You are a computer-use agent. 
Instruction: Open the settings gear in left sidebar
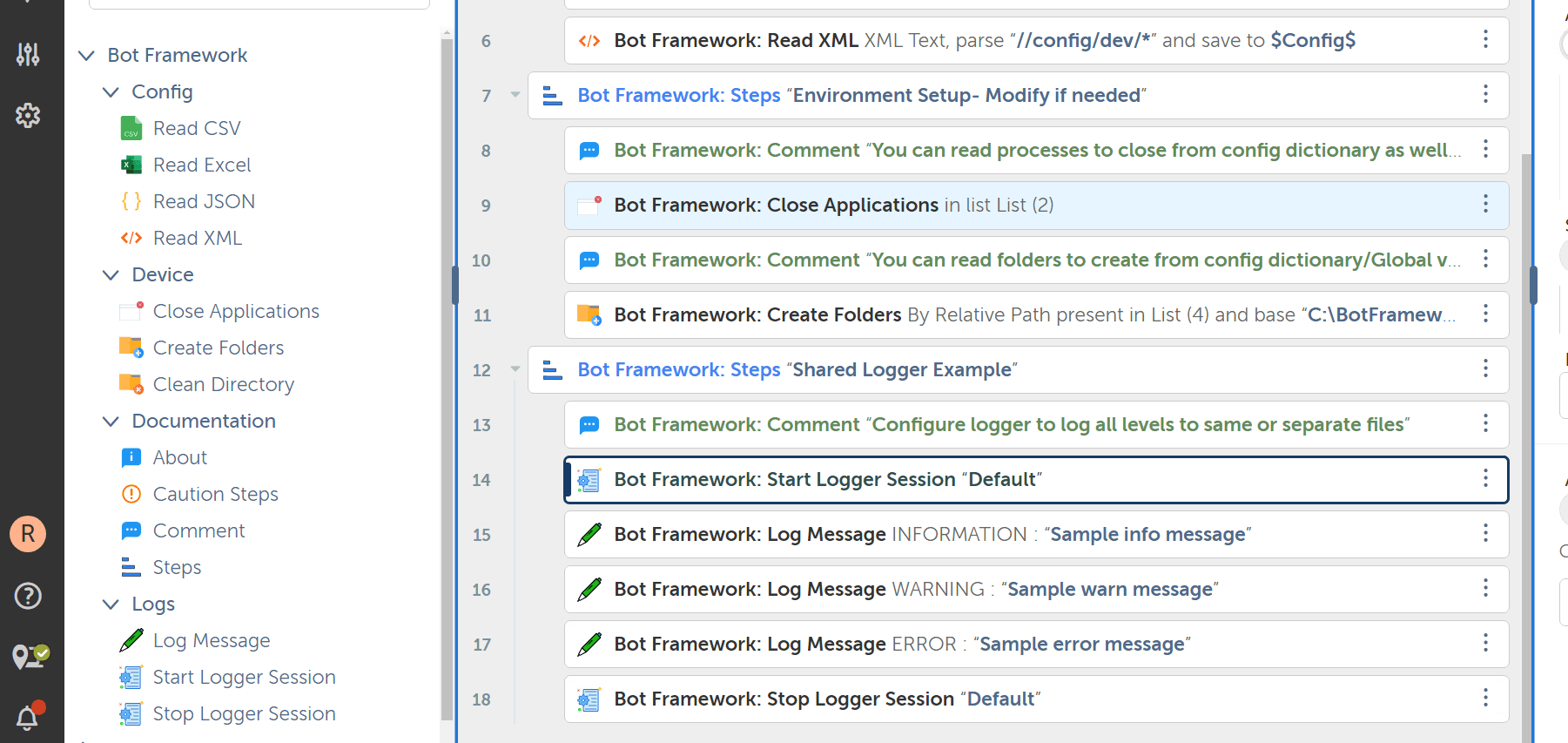pos(28,115)
